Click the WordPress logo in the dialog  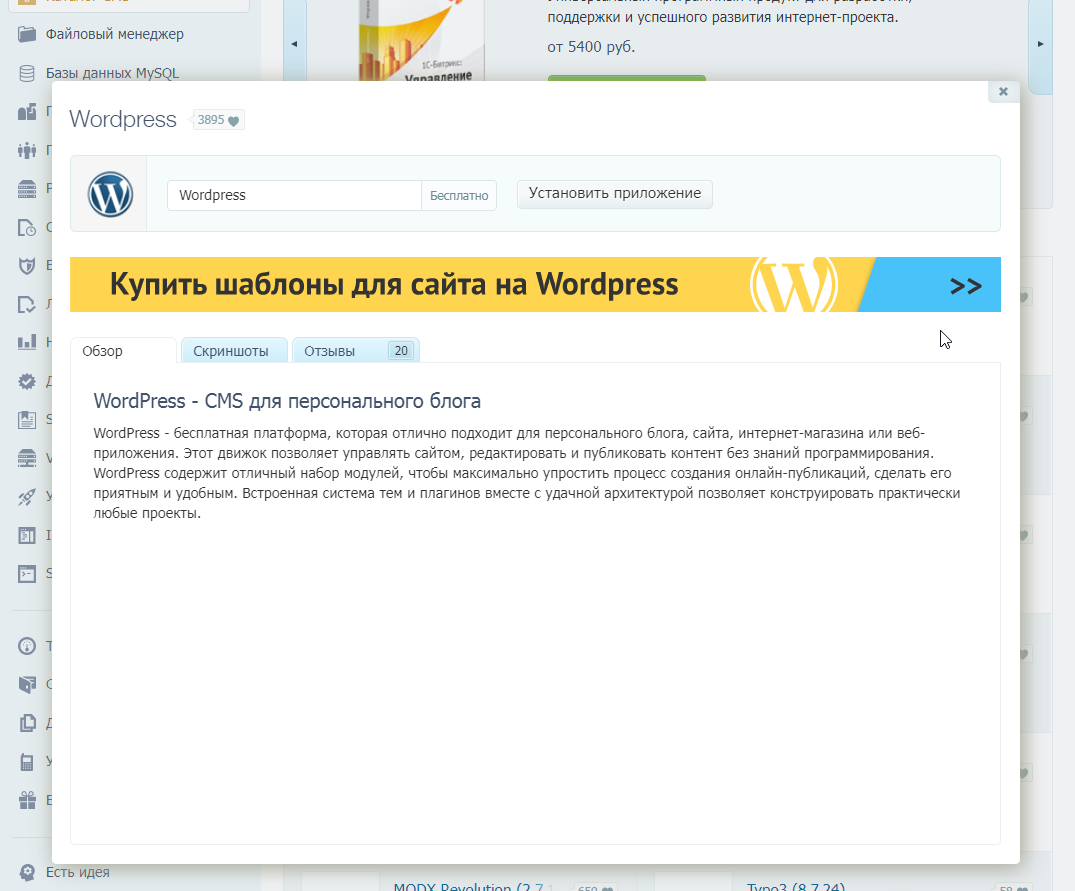(x=110, y=194)
